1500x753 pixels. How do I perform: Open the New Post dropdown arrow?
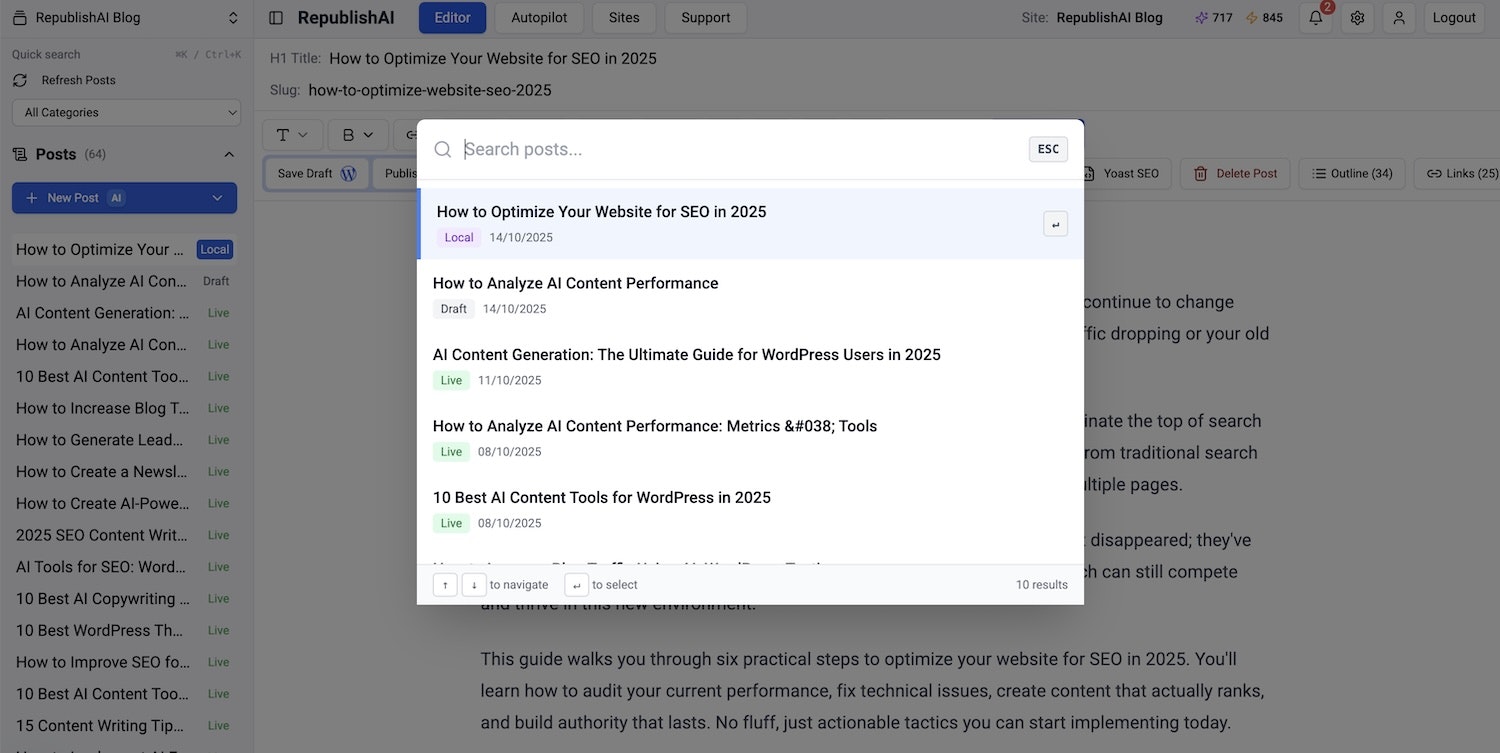pos(217,198)
